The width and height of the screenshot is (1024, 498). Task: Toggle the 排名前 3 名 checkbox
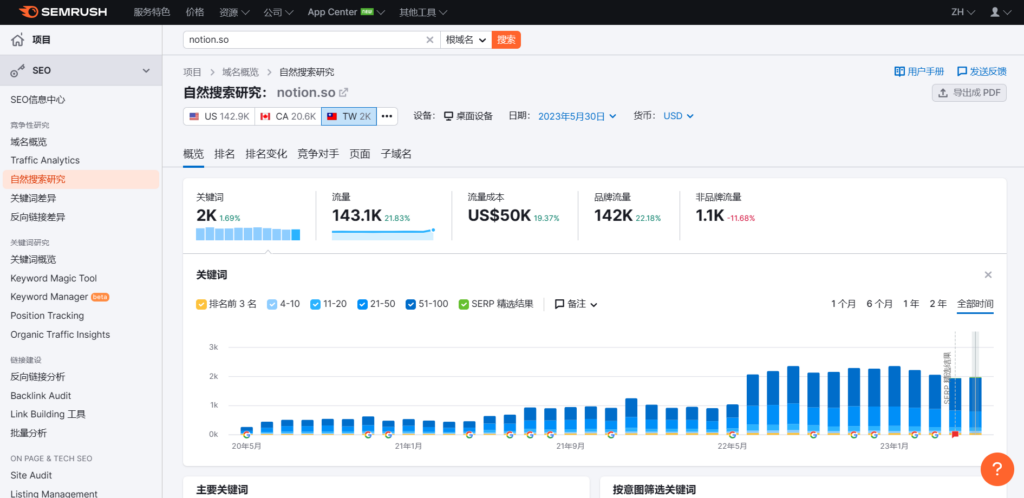[x=201, y=304]
